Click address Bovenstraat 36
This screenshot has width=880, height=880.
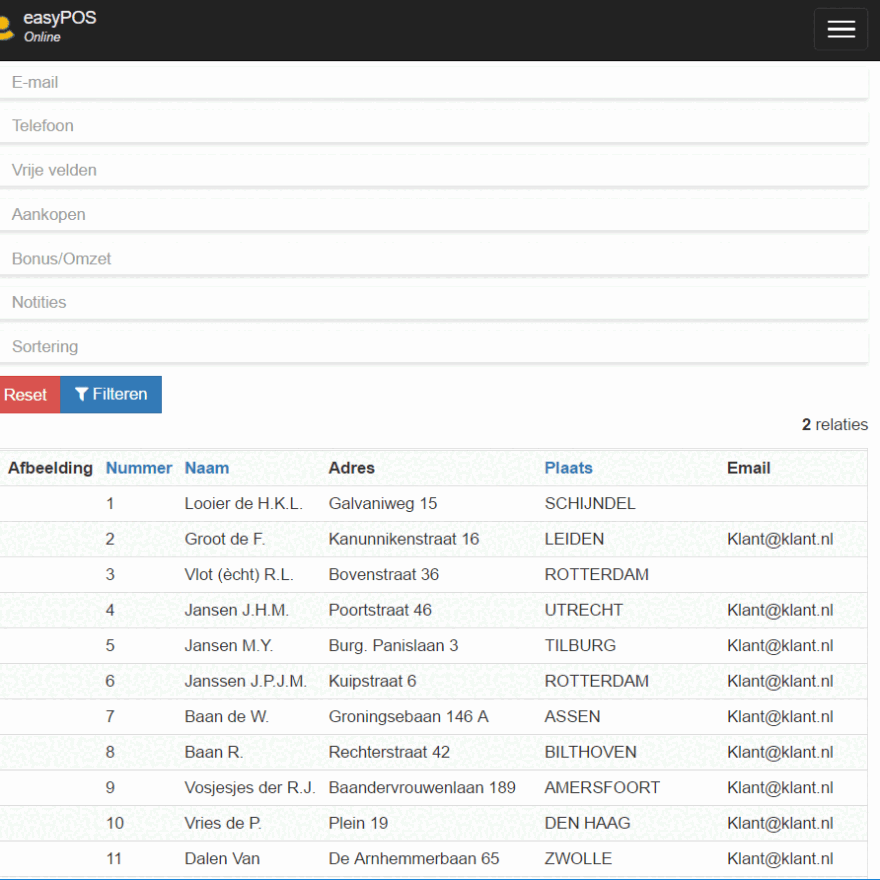click(383, 575)
